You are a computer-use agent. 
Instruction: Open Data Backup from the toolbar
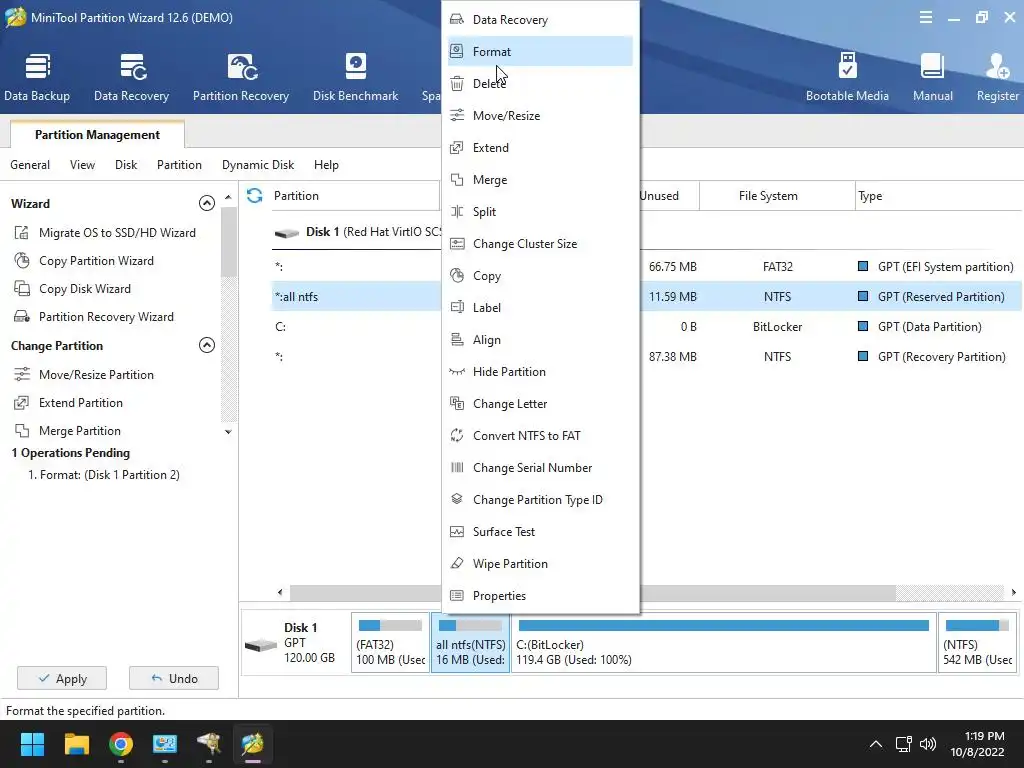click(x=37, y=78)
